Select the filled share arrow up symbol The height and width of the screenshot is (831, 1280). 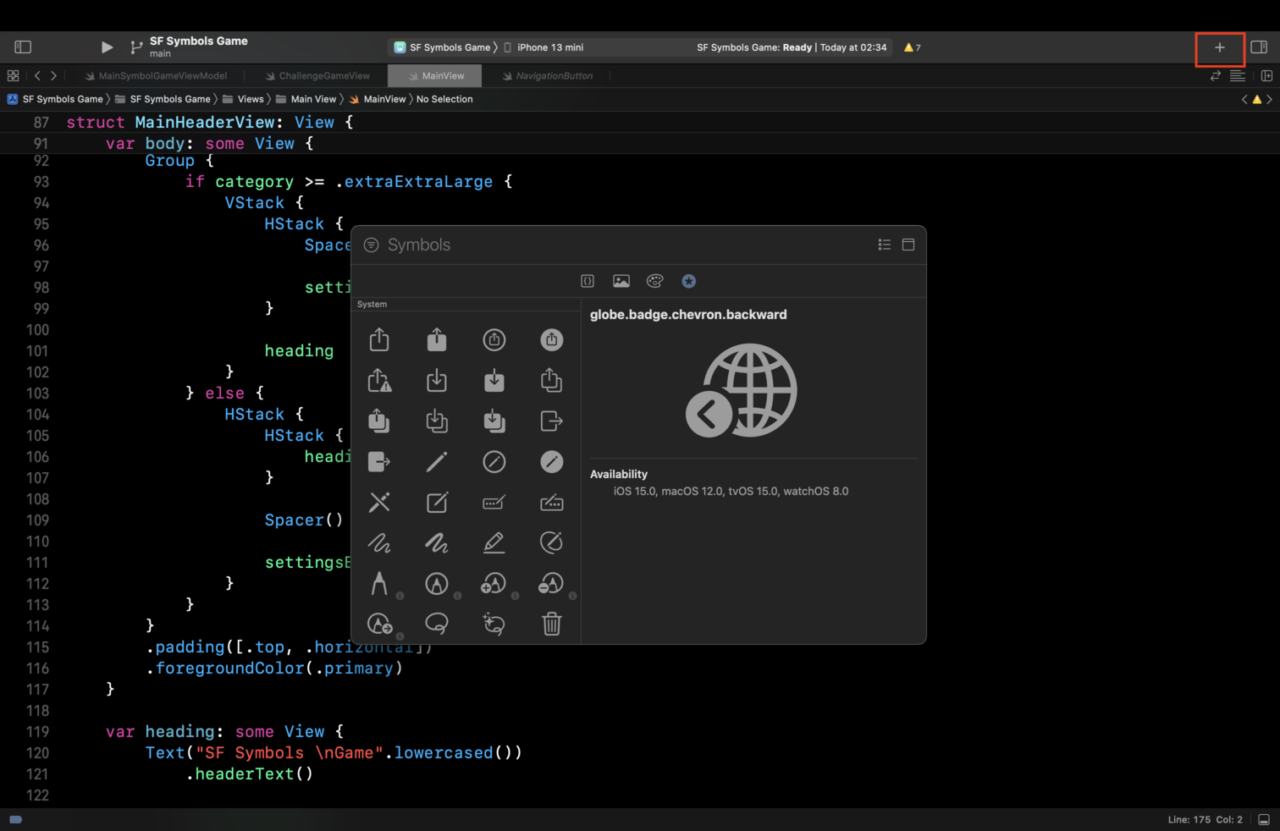pos(437,340)
